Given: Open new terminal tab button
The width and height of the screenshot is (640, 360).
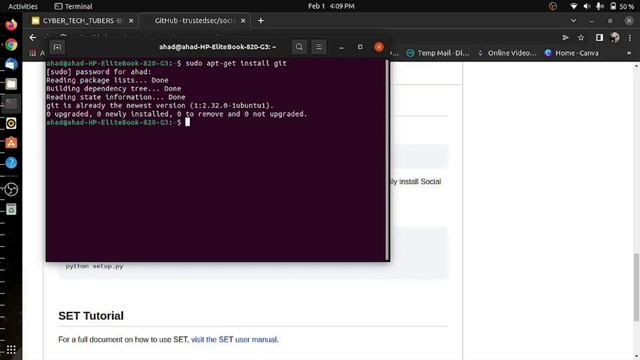Looking at the screenshot, I should click(57, 47).
